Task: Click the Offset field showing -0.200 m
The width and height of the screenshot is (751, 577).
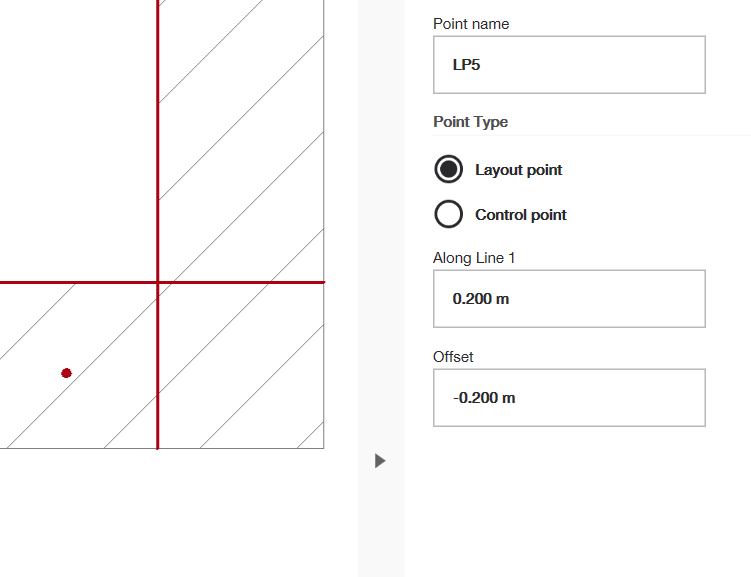Action: (569, 397)
